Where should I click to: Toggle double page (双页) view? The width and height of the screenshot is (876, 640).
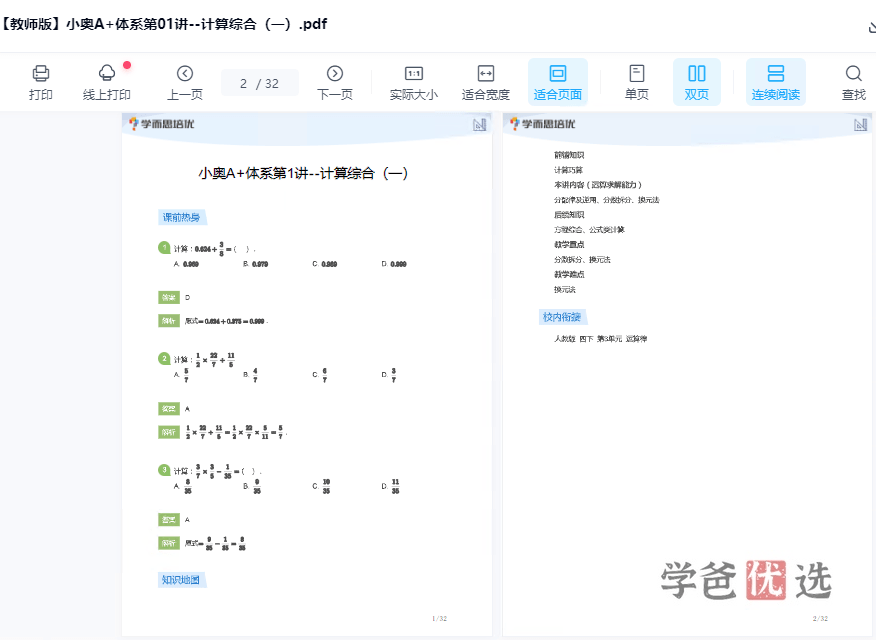click(697, 82)
